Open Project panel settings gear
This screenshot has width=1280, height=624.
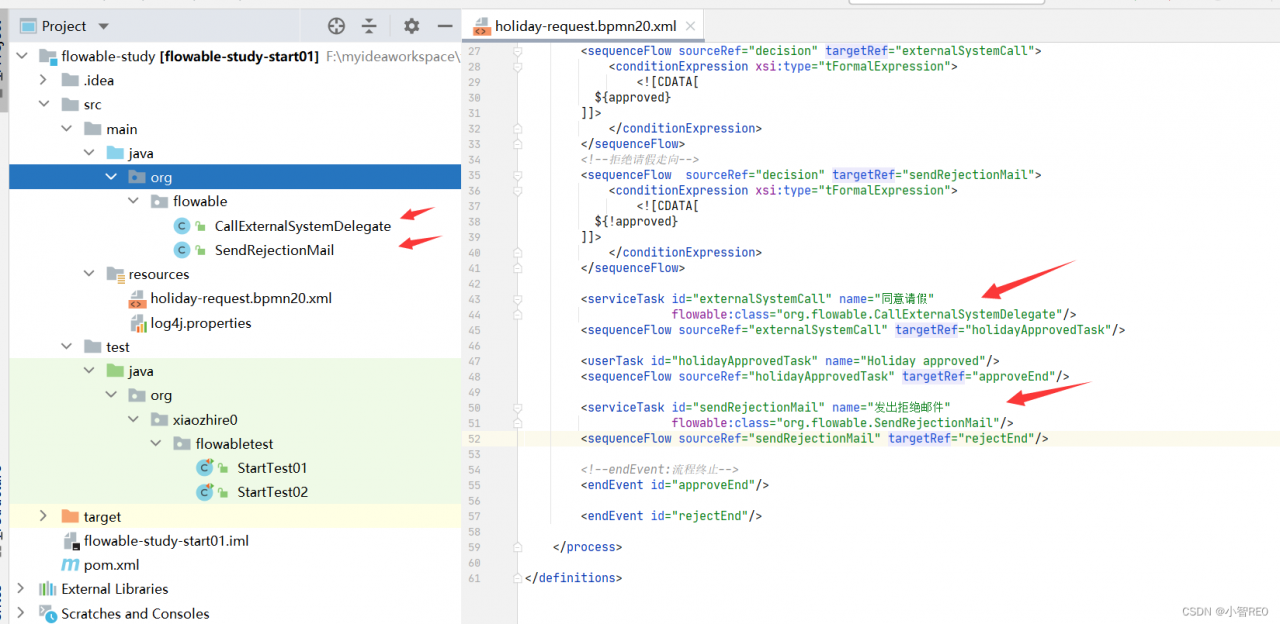411,26
